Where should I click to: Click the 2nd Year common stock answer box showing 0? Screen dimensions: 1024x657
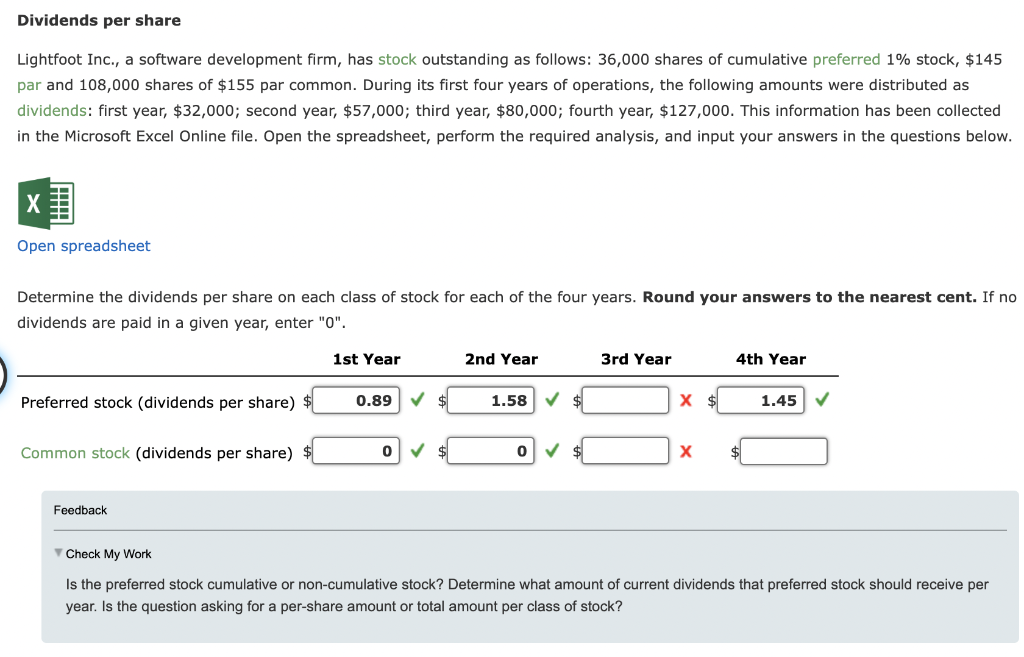[x=490, y=450]
